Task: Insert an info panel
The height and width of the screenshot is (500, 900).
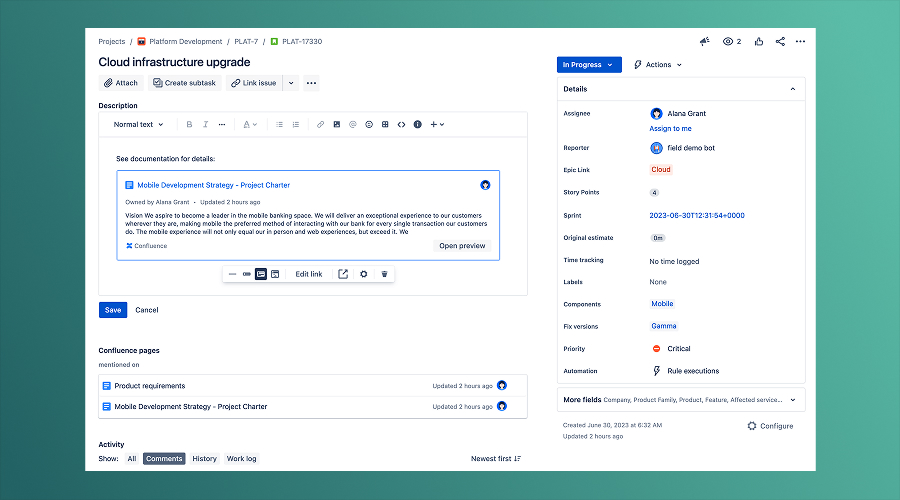Action: pos(418,125)
